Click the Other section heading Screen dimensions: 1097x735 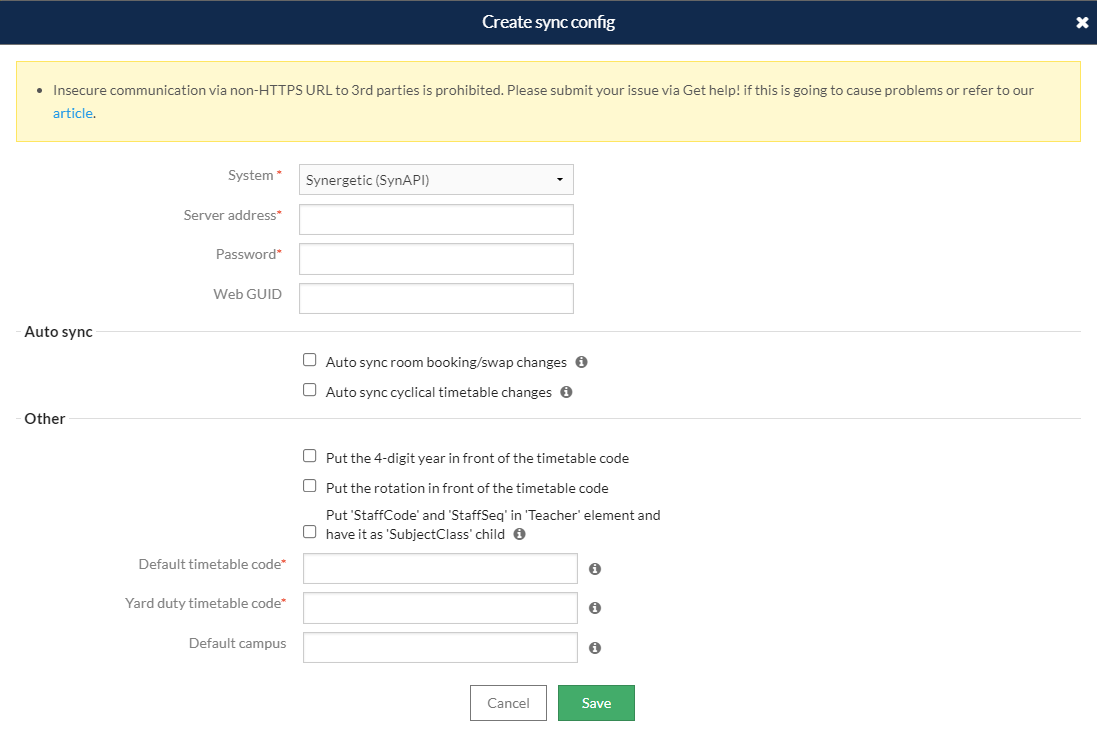pos(45,419)
